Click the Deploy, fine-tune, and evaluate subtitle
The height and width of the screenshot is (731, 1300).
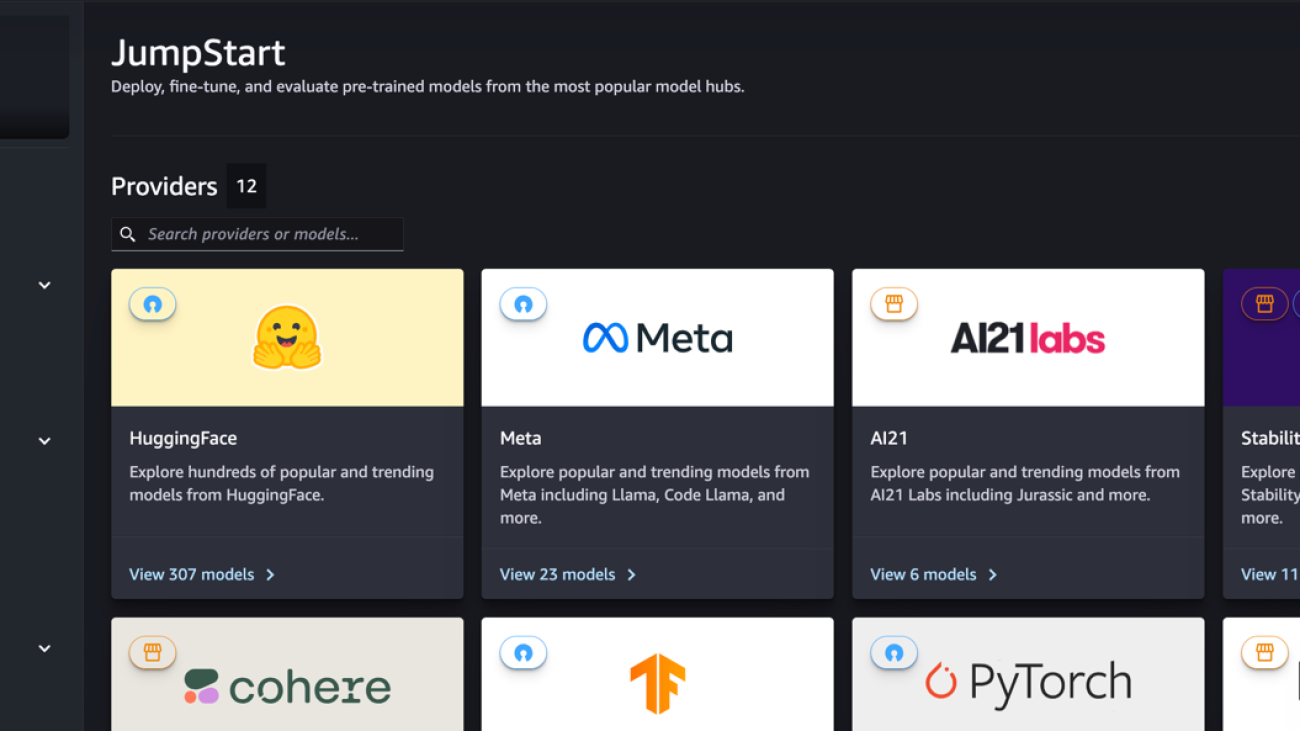(x=427, y=87)
